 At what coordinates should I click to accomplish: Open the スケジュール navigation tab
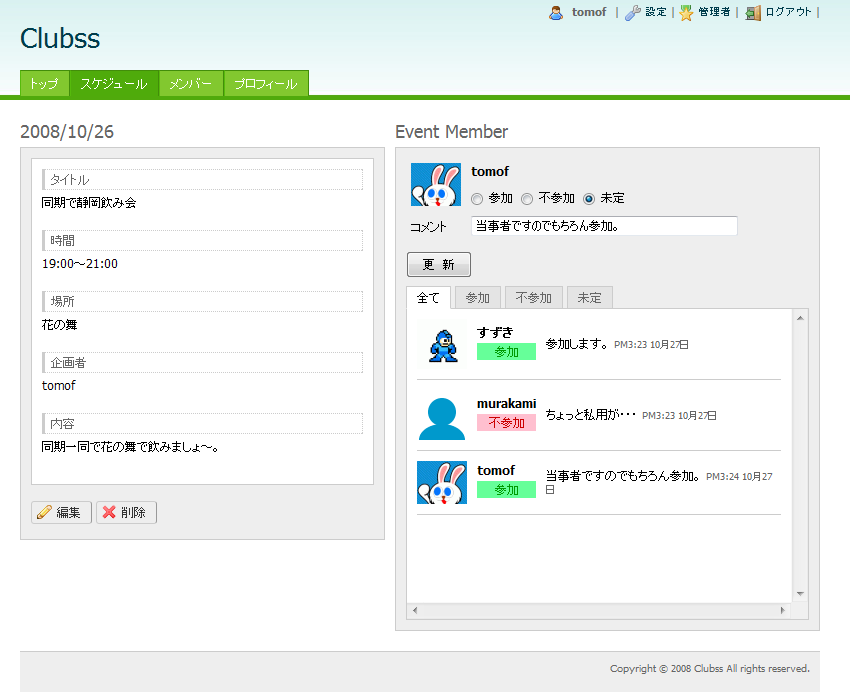114,83
